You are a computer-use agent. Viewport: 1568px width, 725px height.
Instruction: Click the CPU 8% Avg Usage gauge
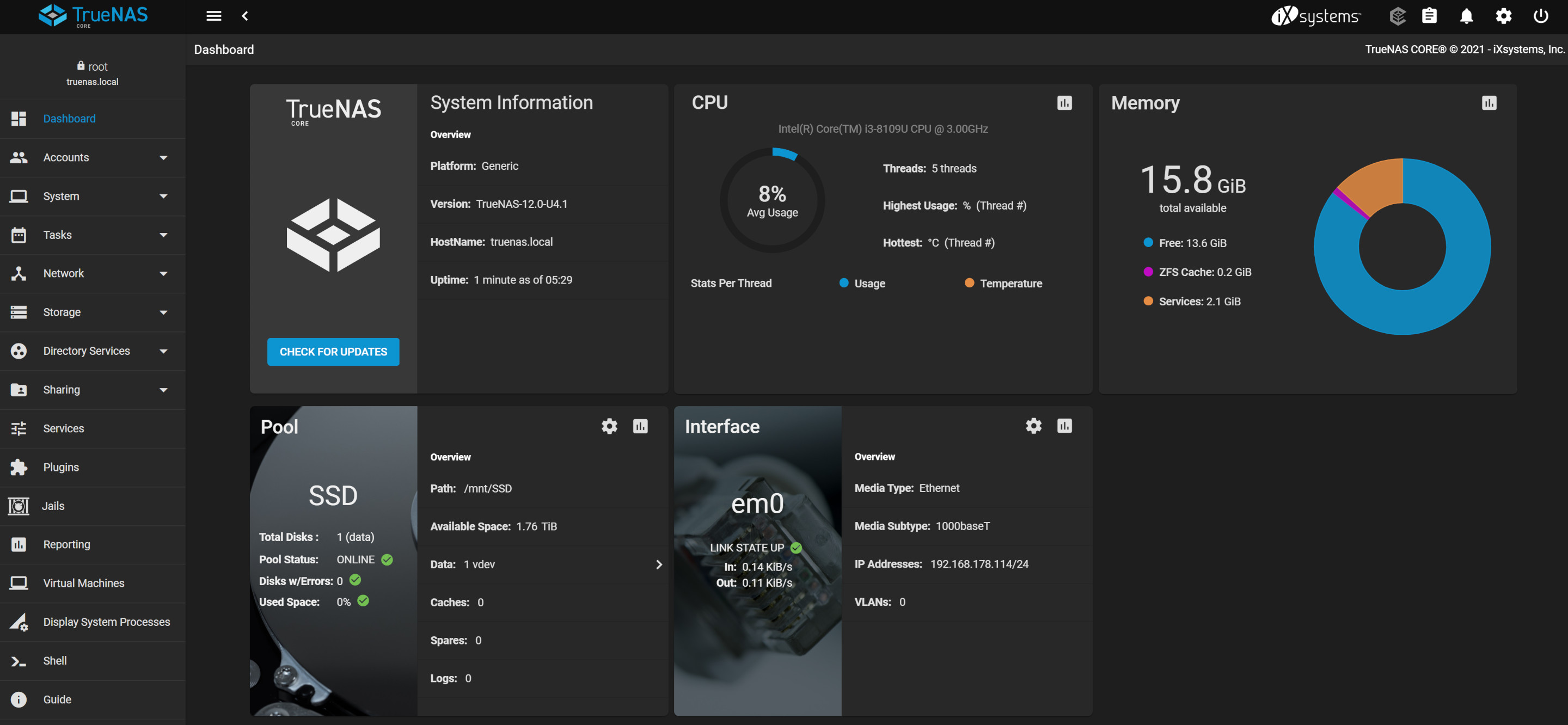pos(772,200)
